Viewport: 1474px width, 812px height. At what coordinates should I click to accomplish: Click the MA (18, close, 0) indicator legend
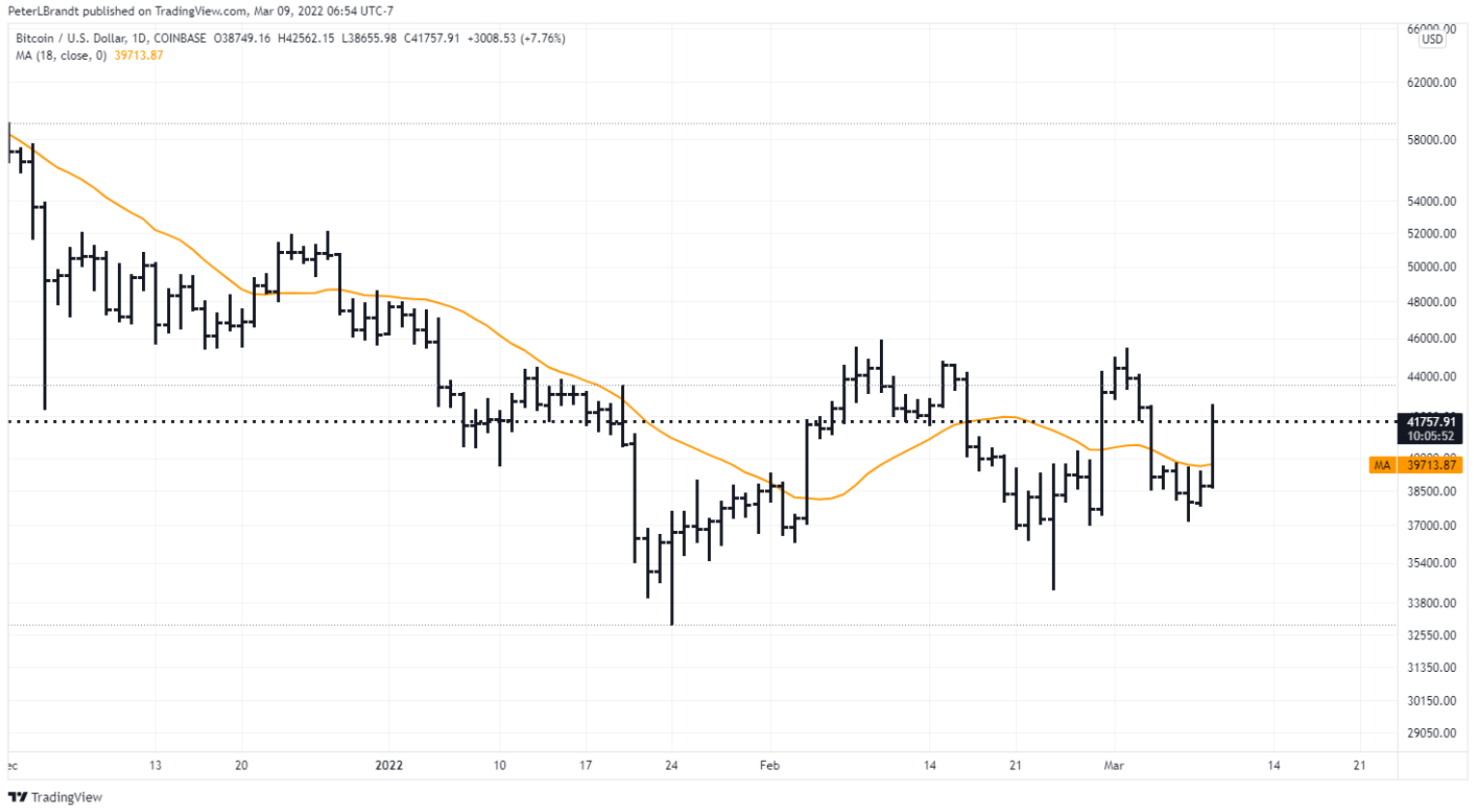tap(61, 56)
